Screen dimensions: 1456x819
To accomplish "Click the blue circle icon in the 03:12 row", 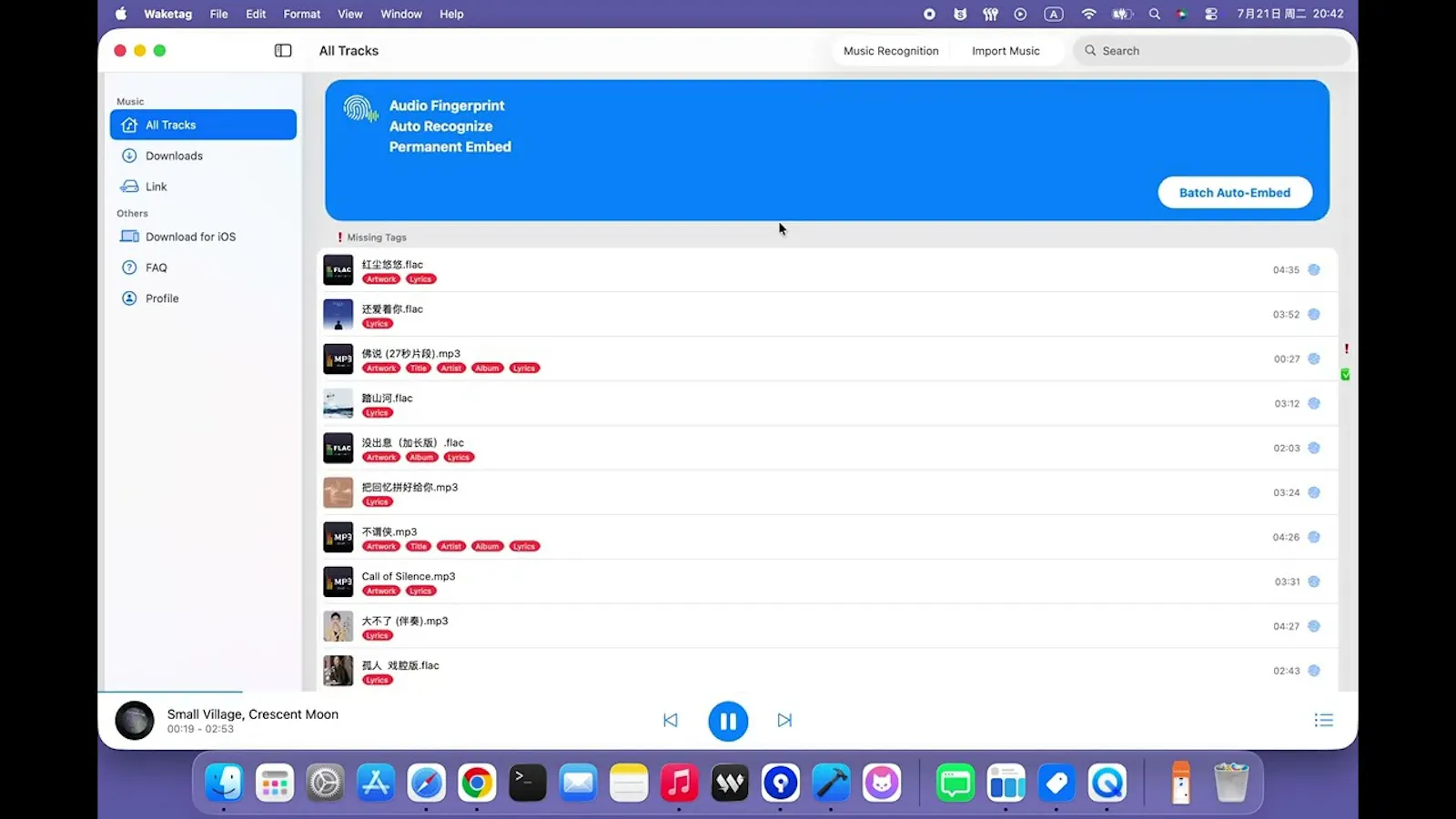I will 1314,403.
